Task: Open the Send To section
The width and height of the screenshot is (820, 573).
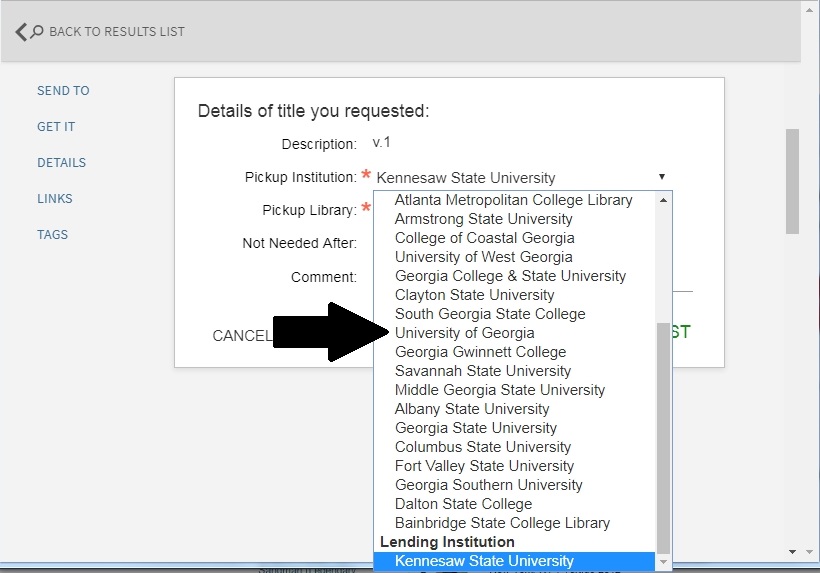Action: [63, 90]
